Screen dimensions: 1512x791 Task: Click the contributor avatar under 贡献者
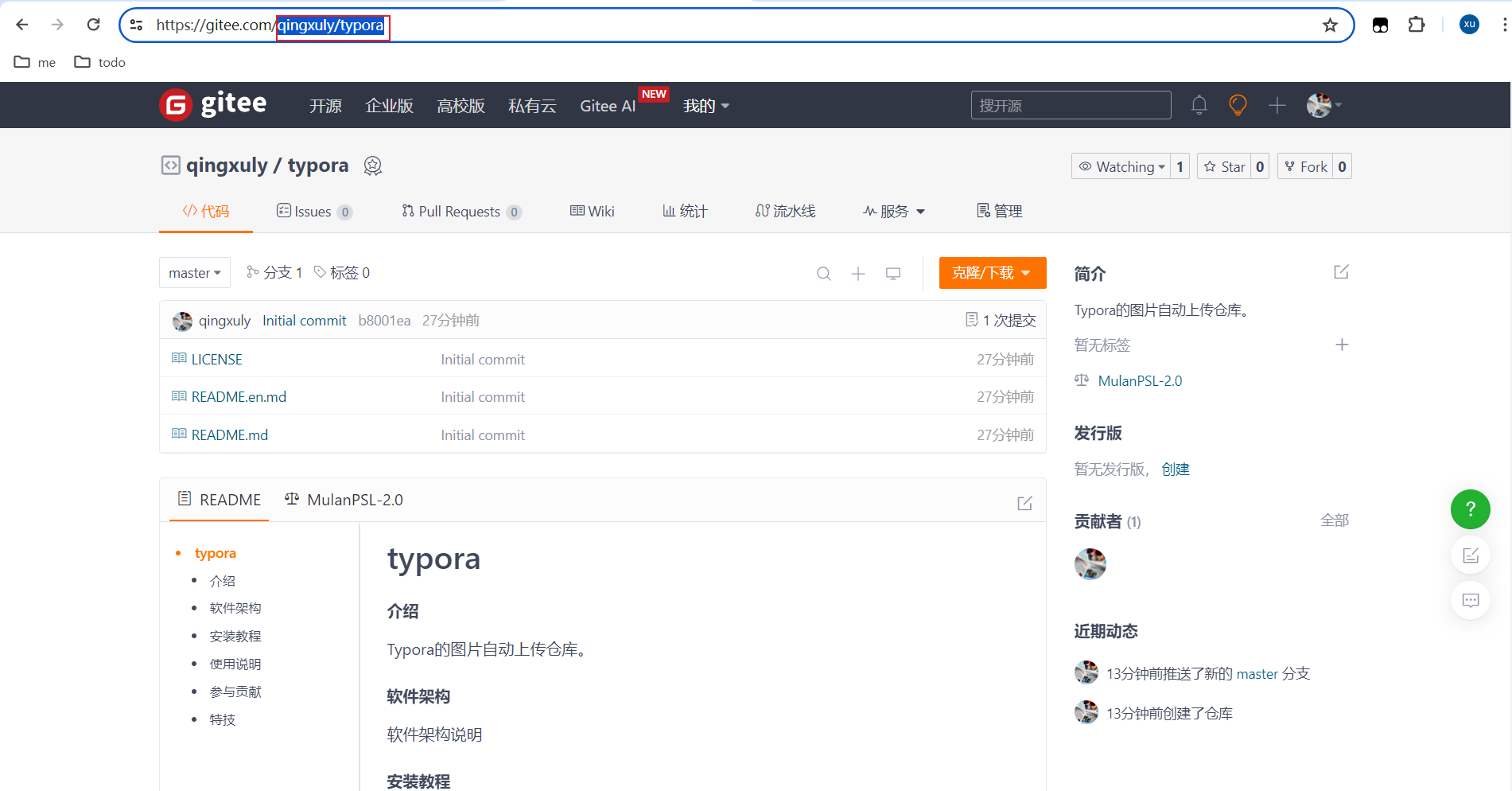tap(1090, 564)
